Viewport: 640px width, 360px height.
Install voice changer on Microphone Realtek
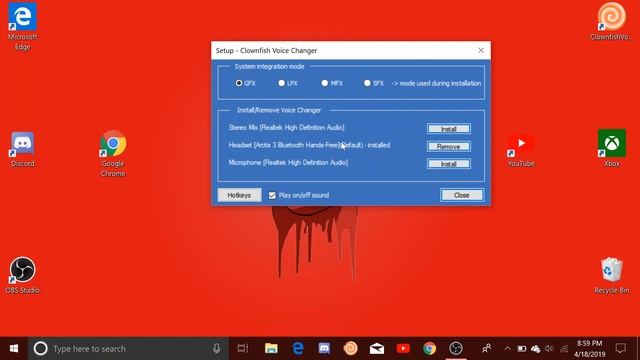pos(449,164)
